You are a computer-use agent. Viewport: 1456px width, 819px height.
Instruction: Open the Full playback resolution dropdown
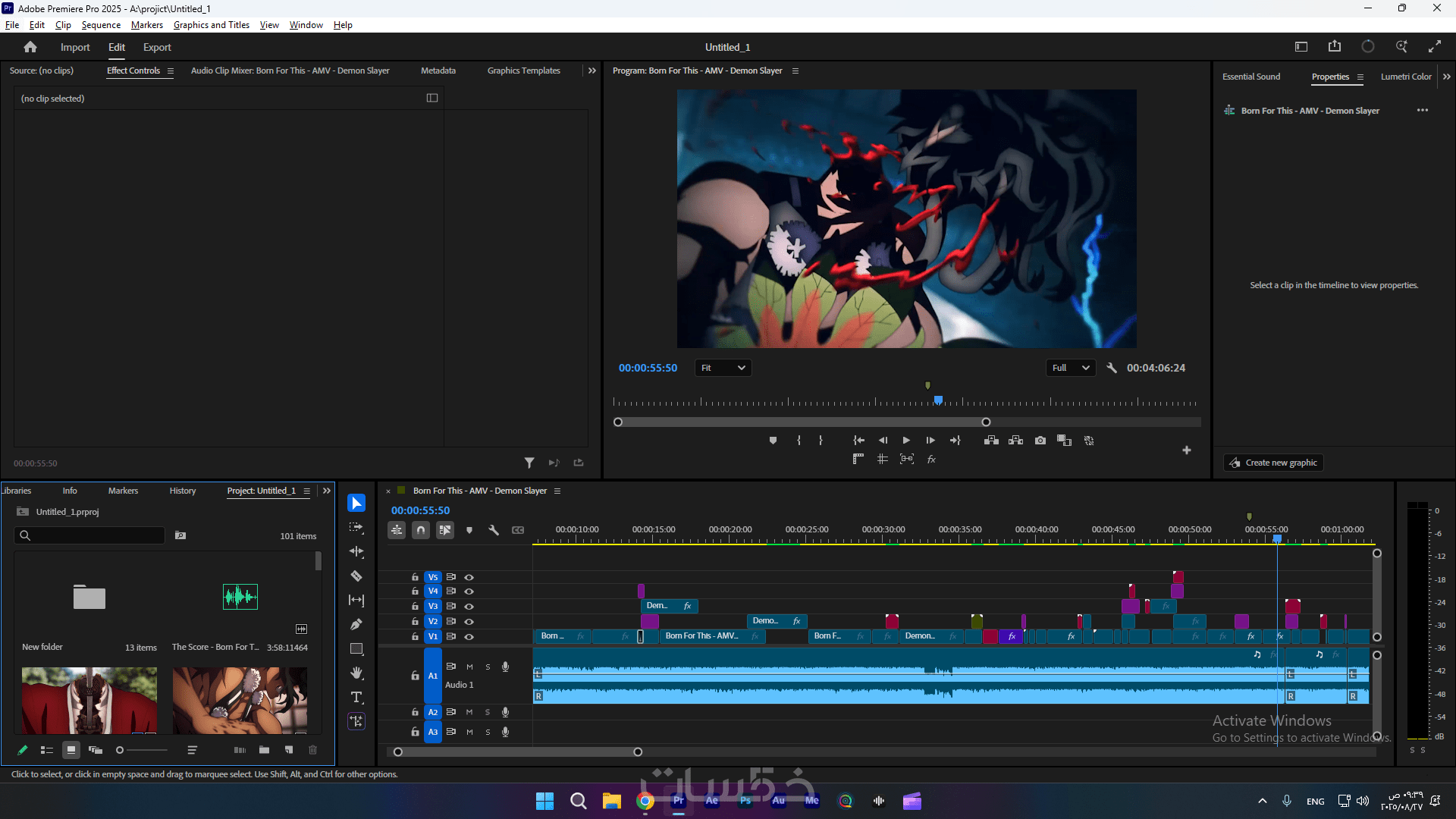click(1070, 368)
